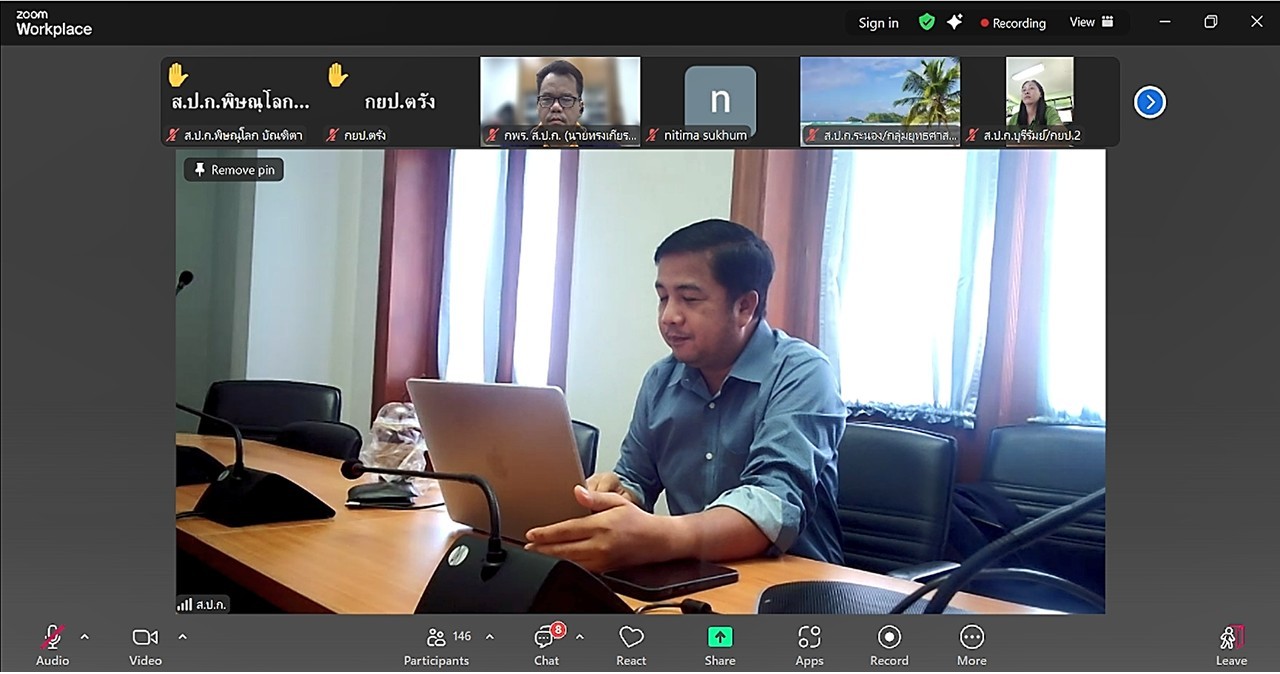Show next participants with blue arrow
This screenshot has height=674, width=1280.
1149,102
